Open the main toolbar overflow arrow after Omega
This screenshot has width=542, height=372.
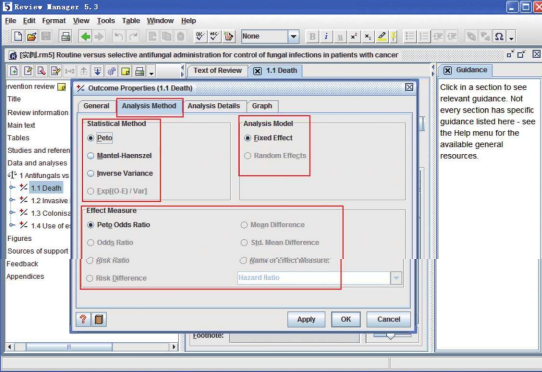click(512, 38)
